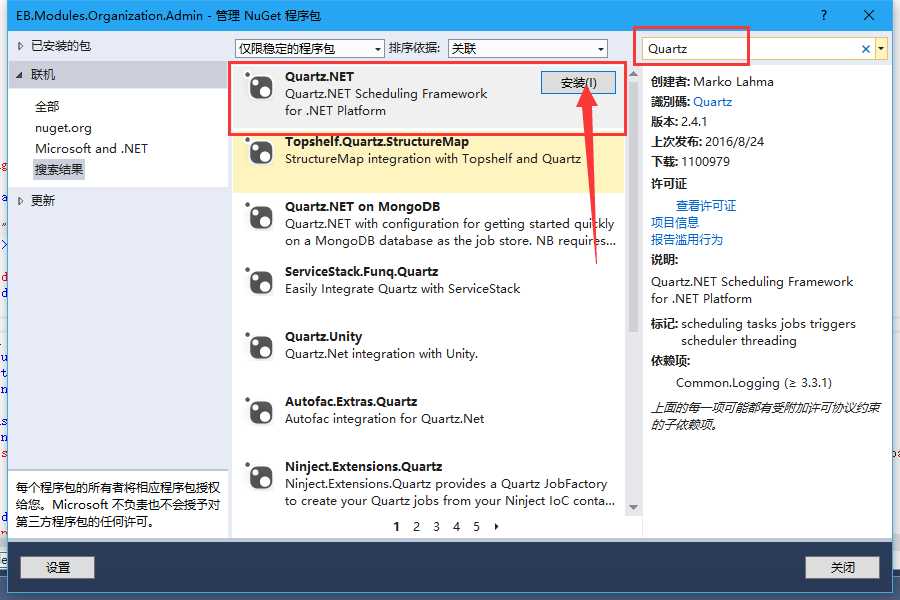Open the Quartz 識別碼 link
Viewport: 900px width, 600px height.
click(x=712, y=102)
